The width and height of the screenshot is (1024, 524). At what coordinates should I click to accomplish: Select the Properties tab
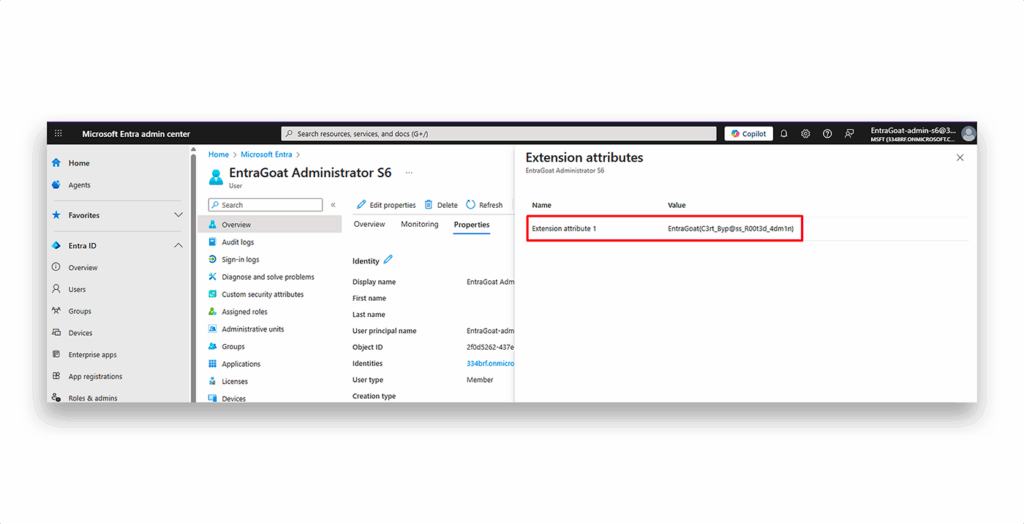(x=472, y=225)
